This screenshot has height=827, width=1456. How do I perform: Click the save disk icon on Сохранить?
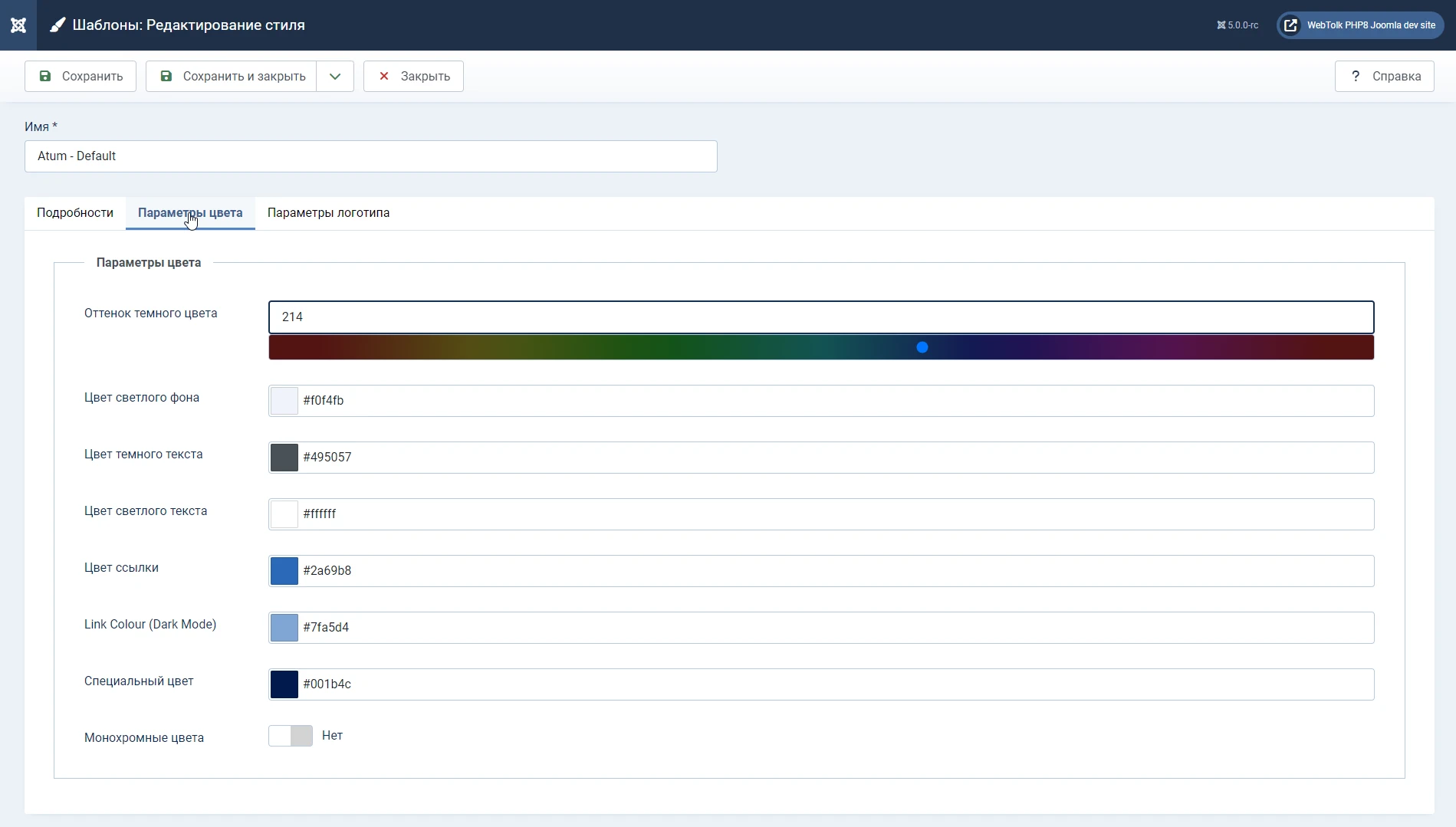(x=45, y=76)
